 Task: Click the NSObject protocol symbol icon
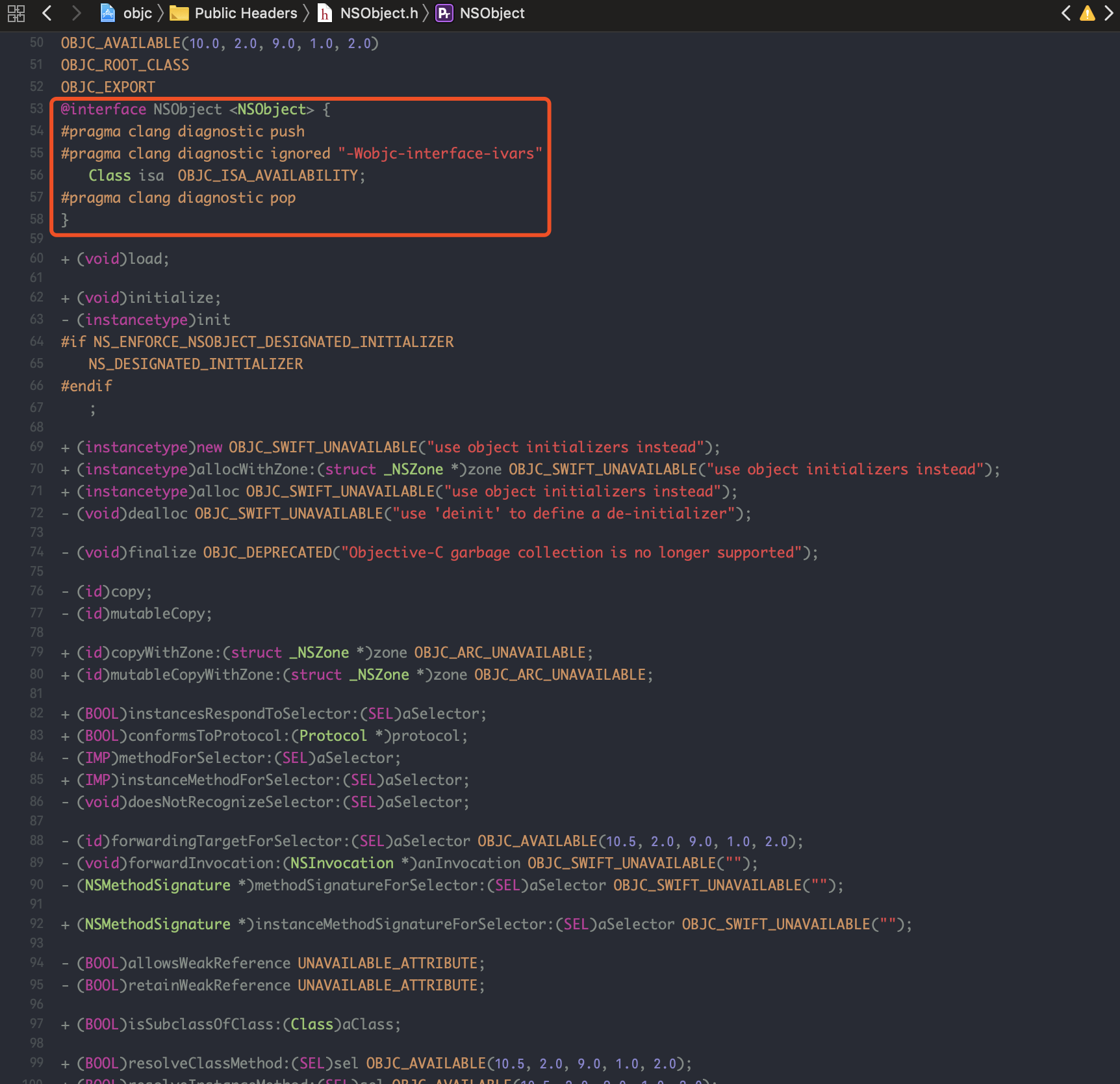coord(444,13)
